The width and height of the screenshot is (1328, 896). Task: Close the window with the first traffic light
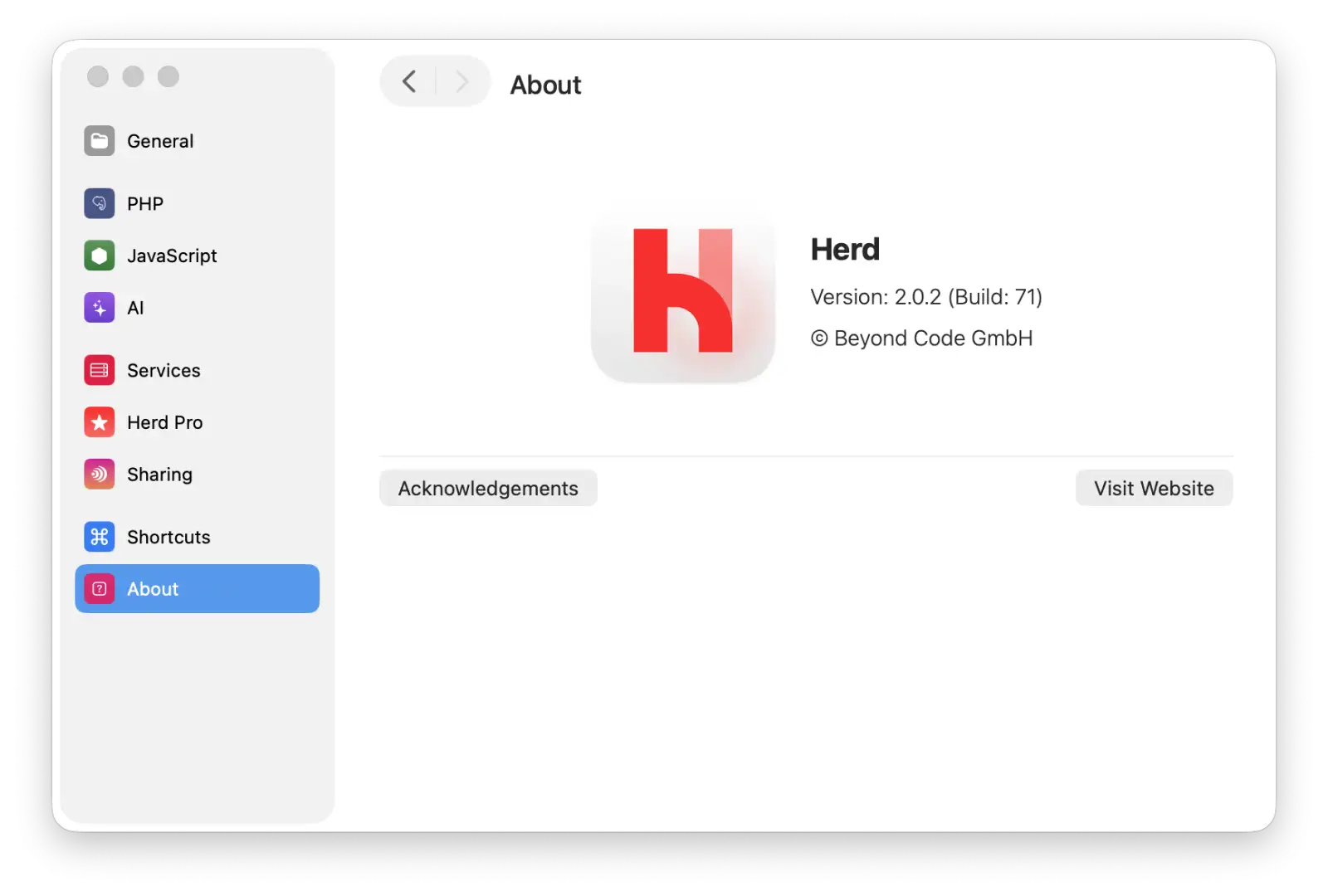98,76
